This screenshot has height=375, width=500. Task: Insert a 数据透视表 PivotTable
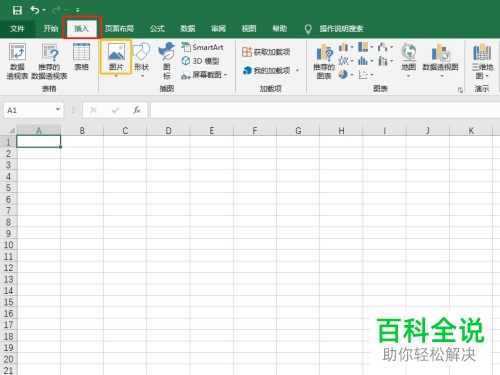coord(17,61)
